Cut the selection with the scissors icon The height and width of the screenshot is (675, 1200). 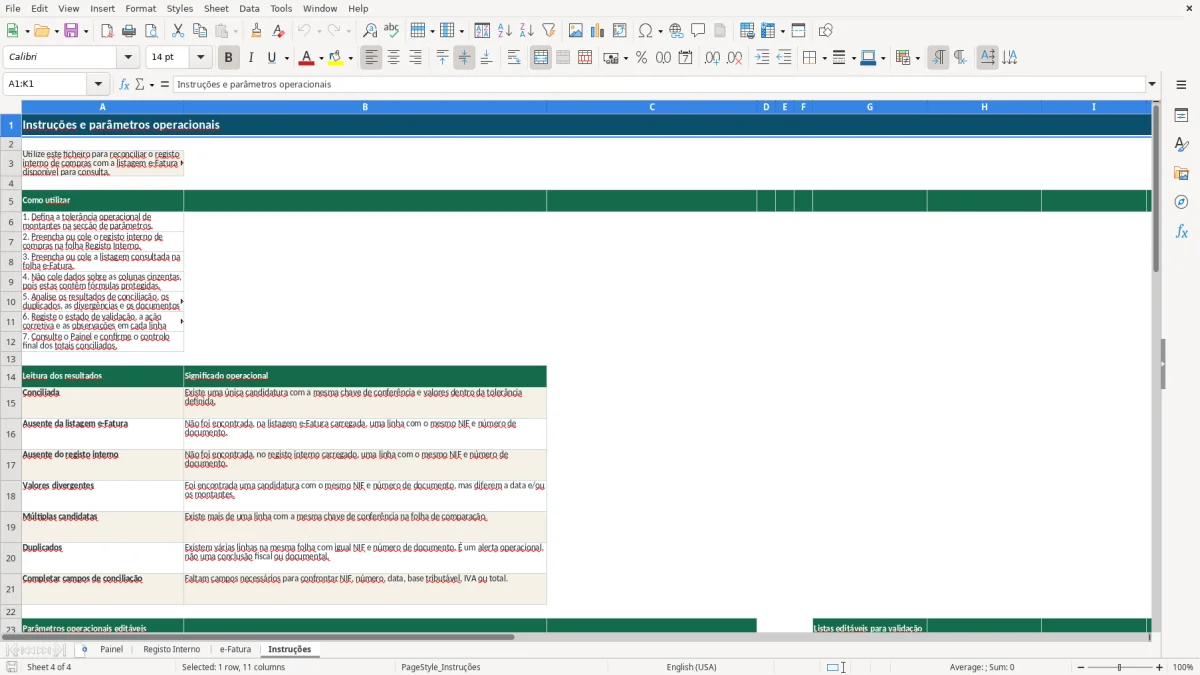point(177,31)
